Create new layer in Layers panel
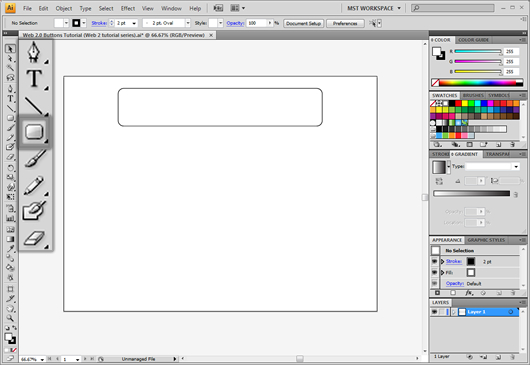Image resolution: width=530 pixels, height=365 pixels. [x=498, y=357]
